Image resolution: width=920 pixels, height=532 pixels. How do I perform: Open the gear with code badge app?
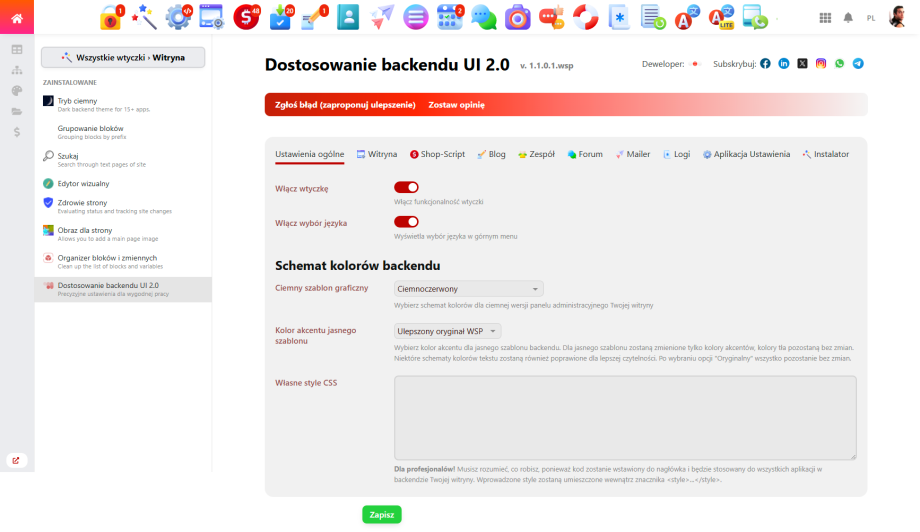178,18
